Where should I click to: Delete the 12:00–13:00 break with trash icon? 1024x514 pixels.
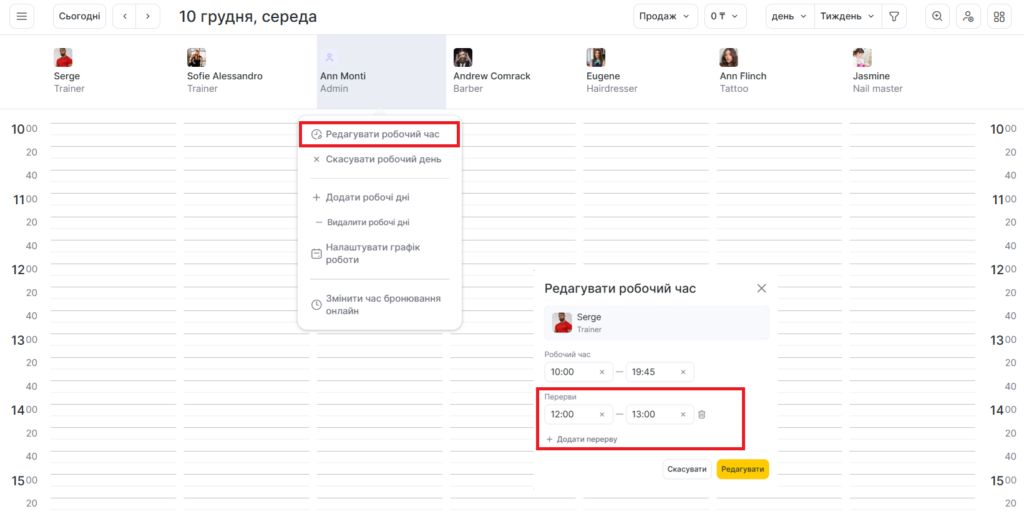[702, 414]
